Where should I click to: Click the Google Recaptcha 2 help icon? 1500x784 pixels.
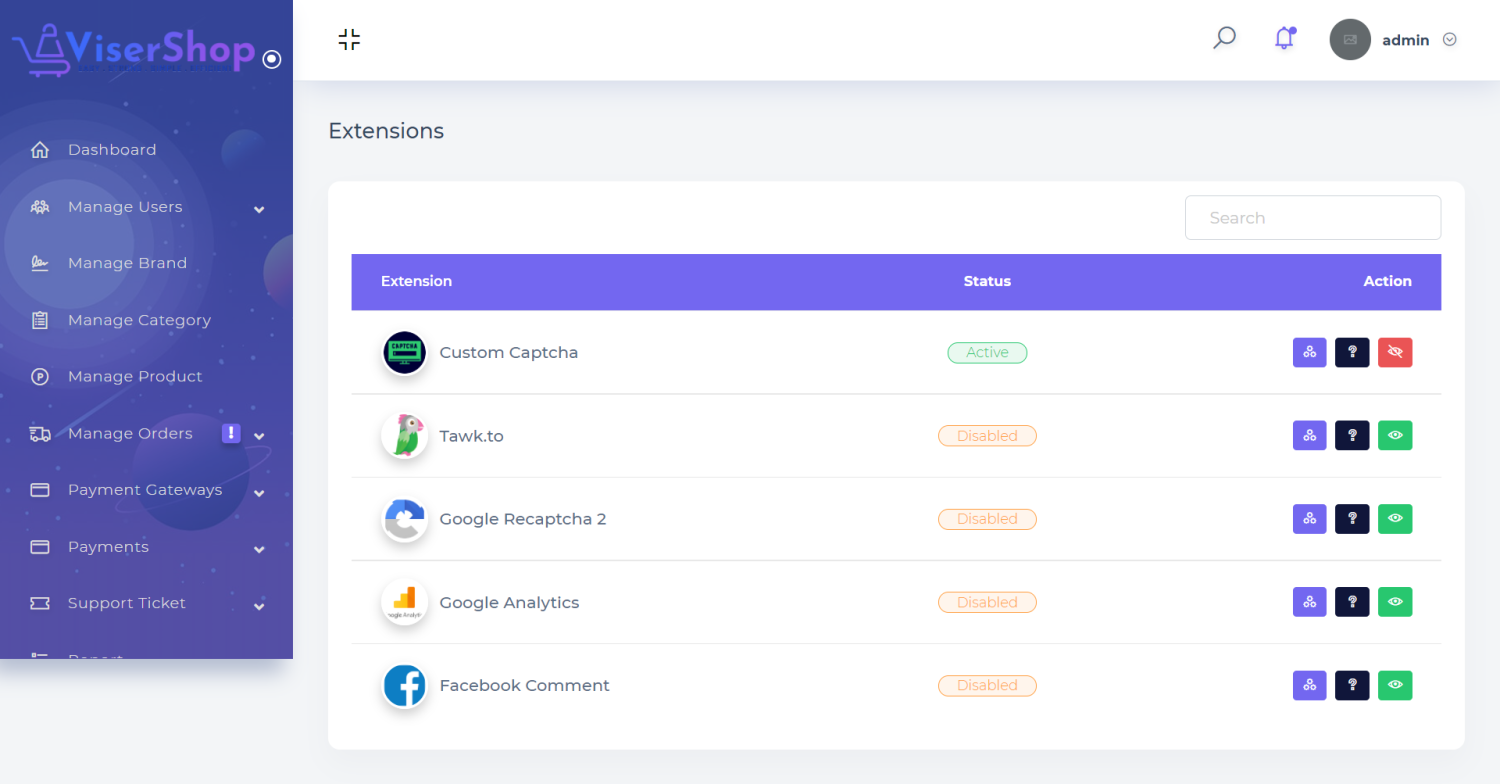[x=1352, y=519]
